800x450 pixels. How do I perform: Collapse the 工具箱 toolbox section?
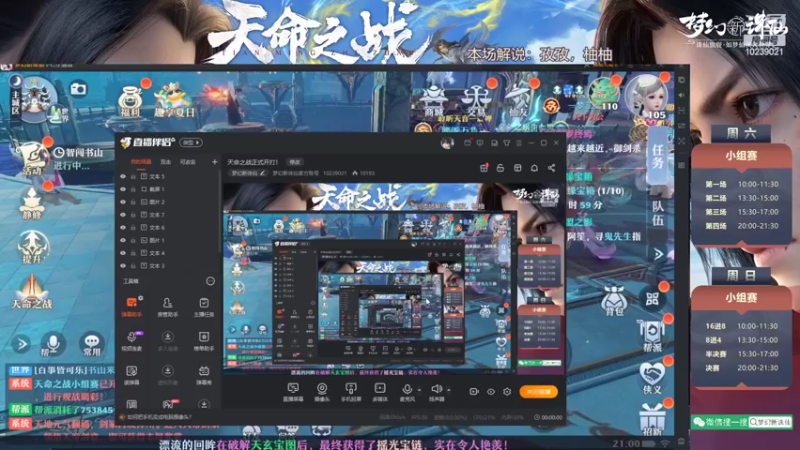click(210, 281)
